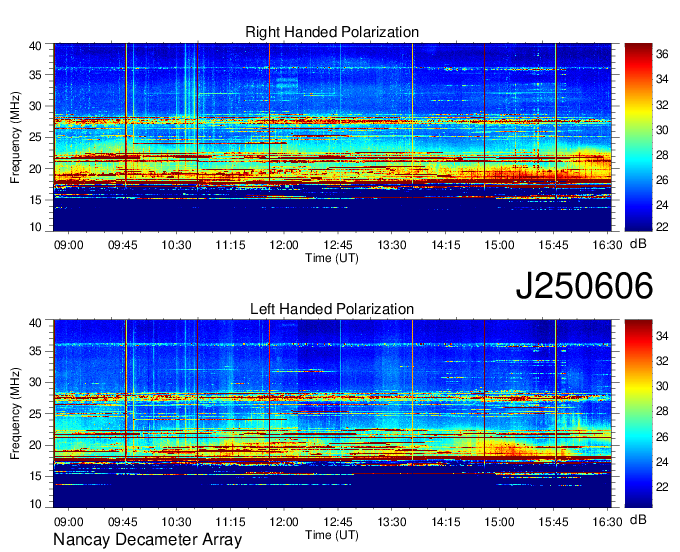Click 09:45 tick on Left Handed time axis
680x552 pixels.
pyautogui.click(x=122, y=522)
